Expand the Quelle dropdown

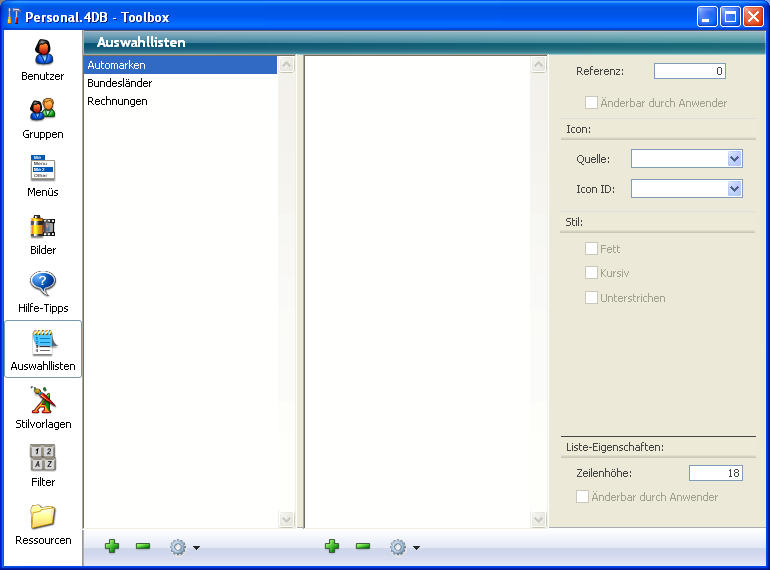tap(734, 159)
